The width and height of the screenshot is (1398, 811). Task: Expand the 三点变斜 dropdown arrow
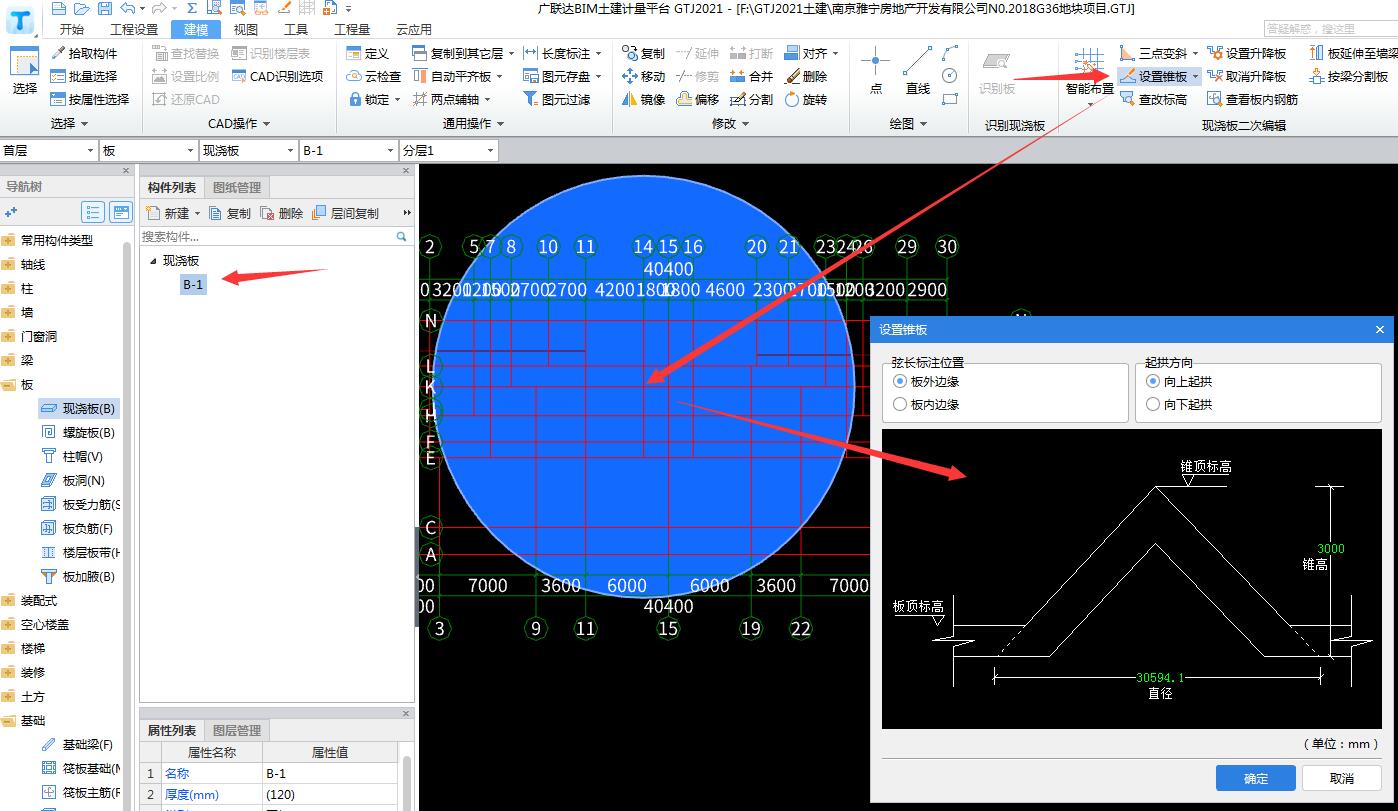(1195, 53)
